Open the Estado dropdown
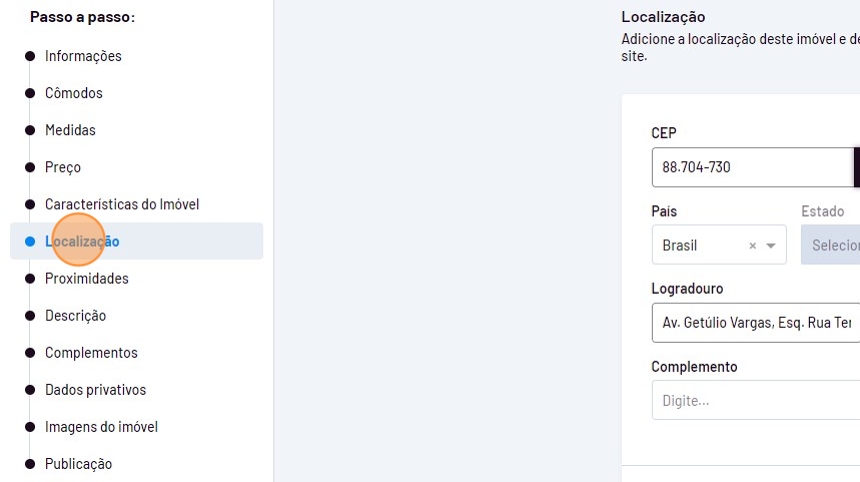 [831, 246]
